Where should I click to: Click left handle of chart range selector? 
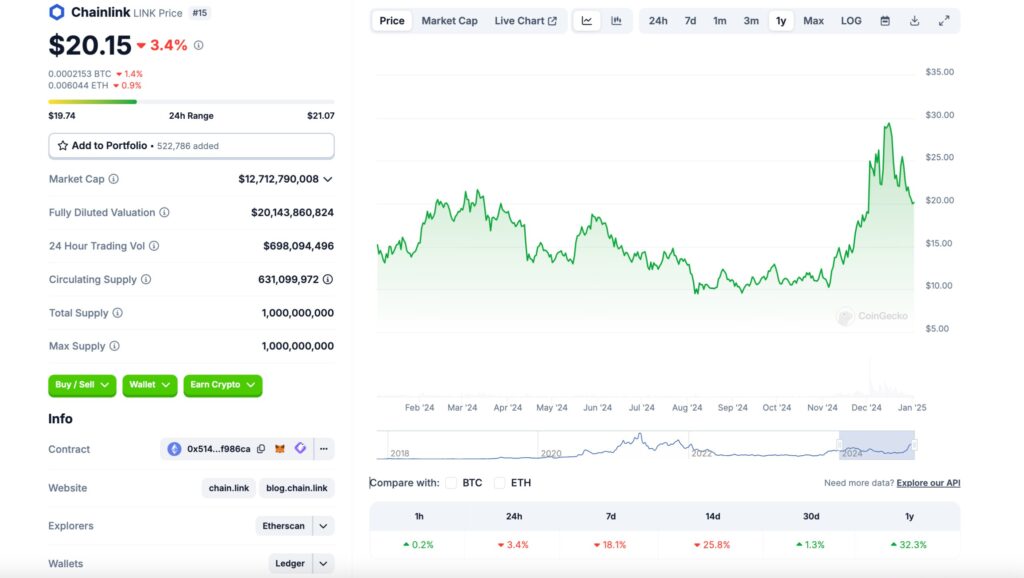coord(839,445)
